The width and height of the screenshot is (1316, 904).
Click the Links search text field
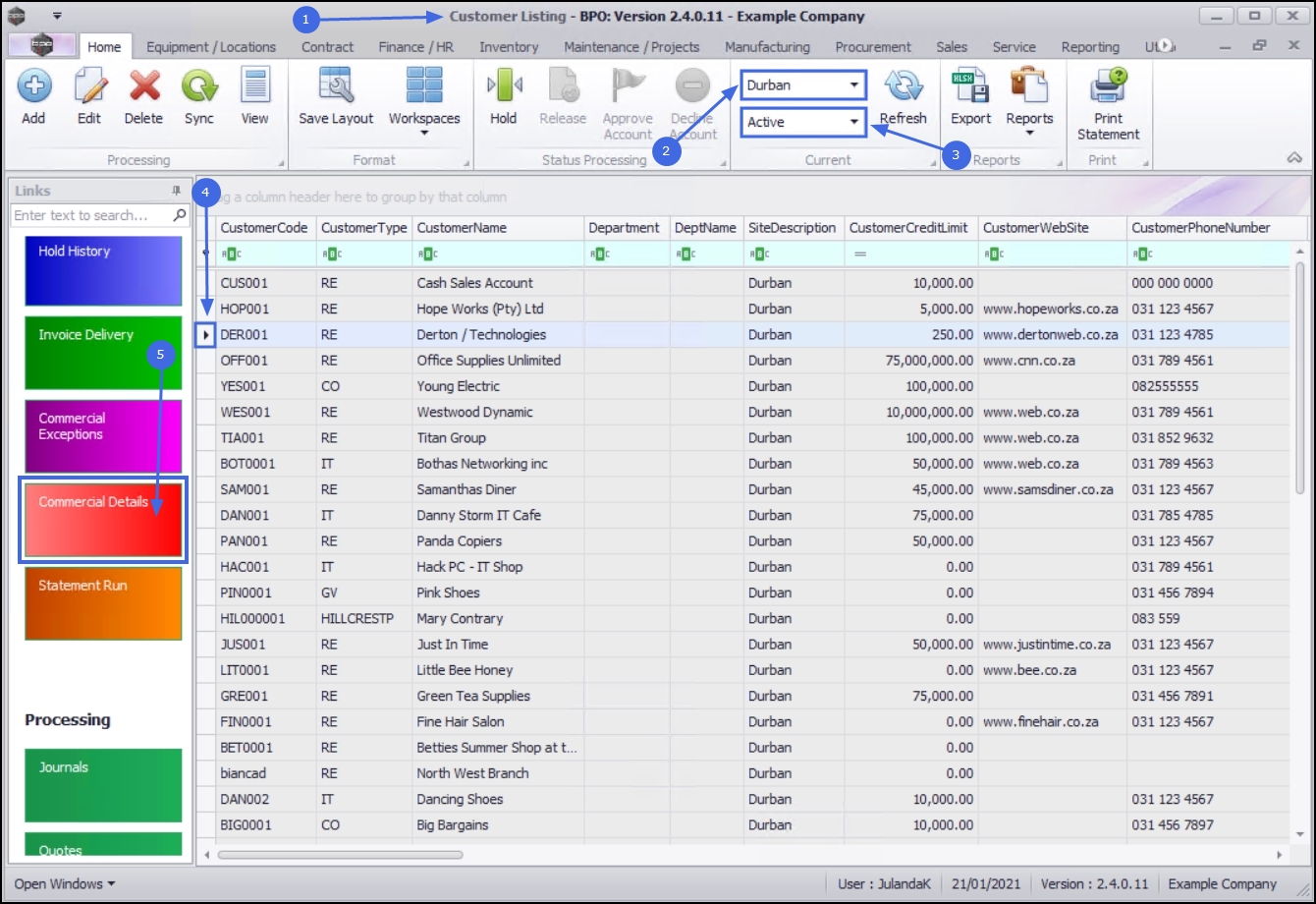[90, 215]
